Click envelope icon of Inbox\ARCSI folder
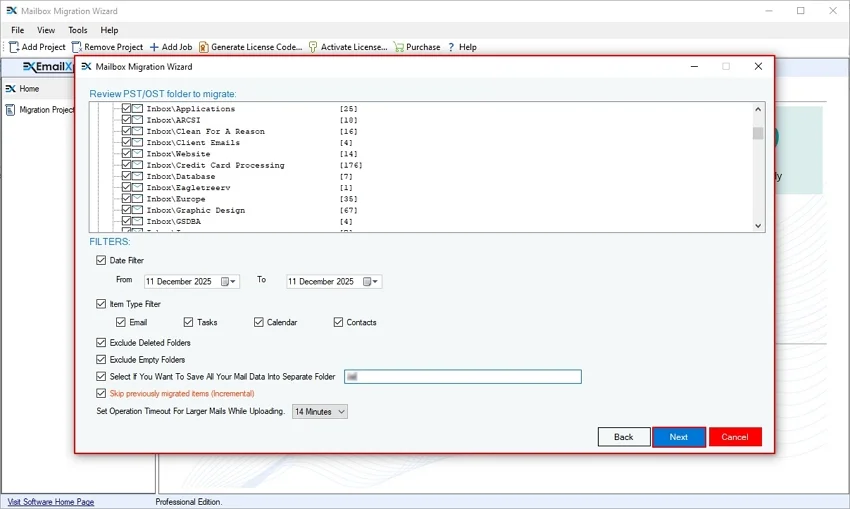 [x=138, y=120]
